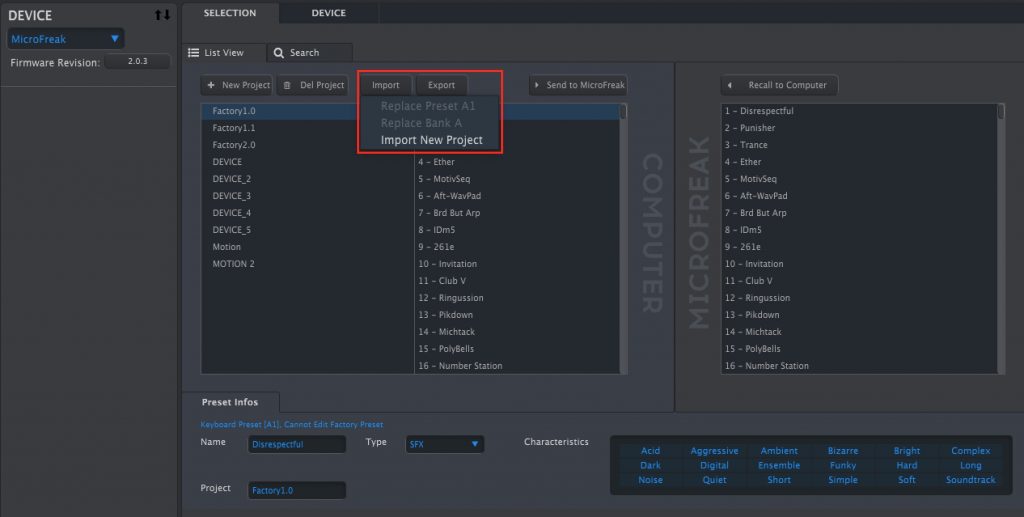The width and height of the screenshot is (1024, 517).
Task: Click the Search magnifier icon
Action: [279, 53]
